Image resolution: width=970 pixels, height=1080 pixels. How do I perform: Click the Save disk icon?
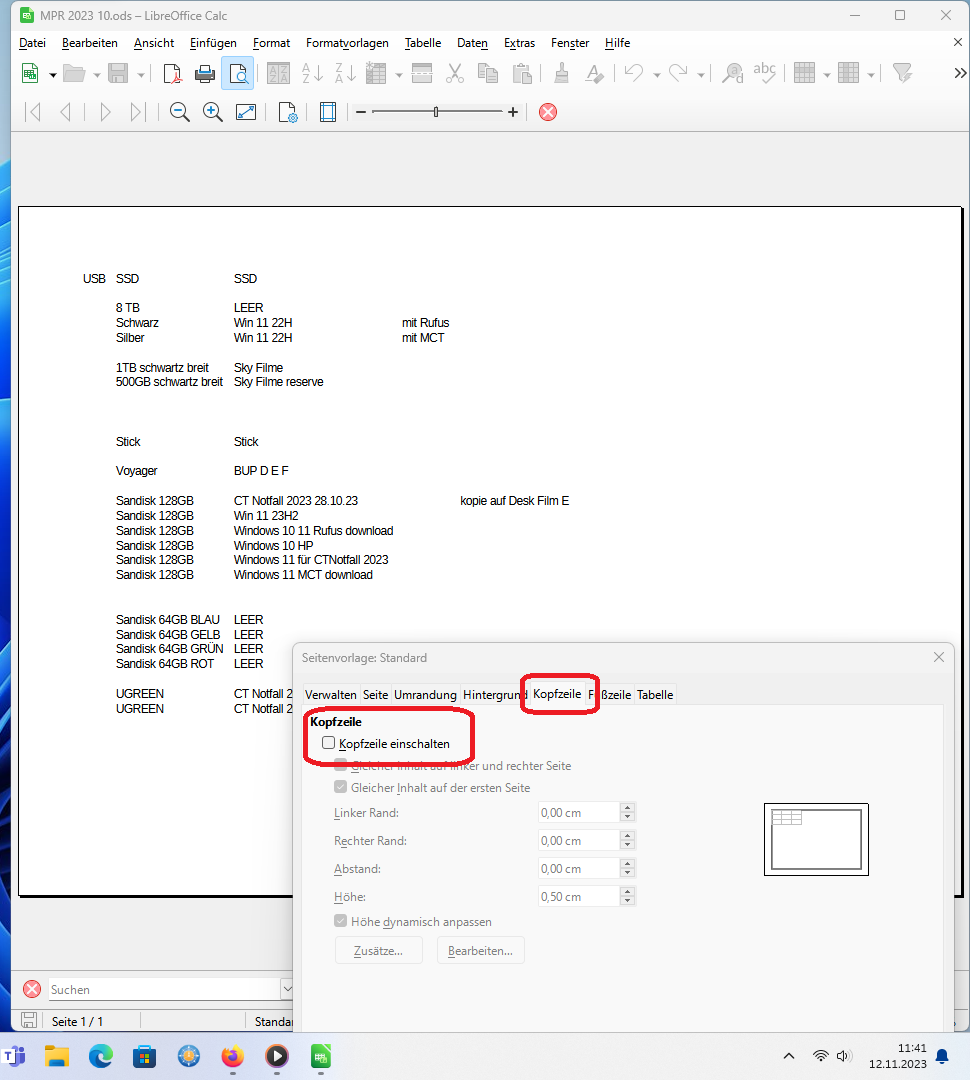(x=118, y=73)
